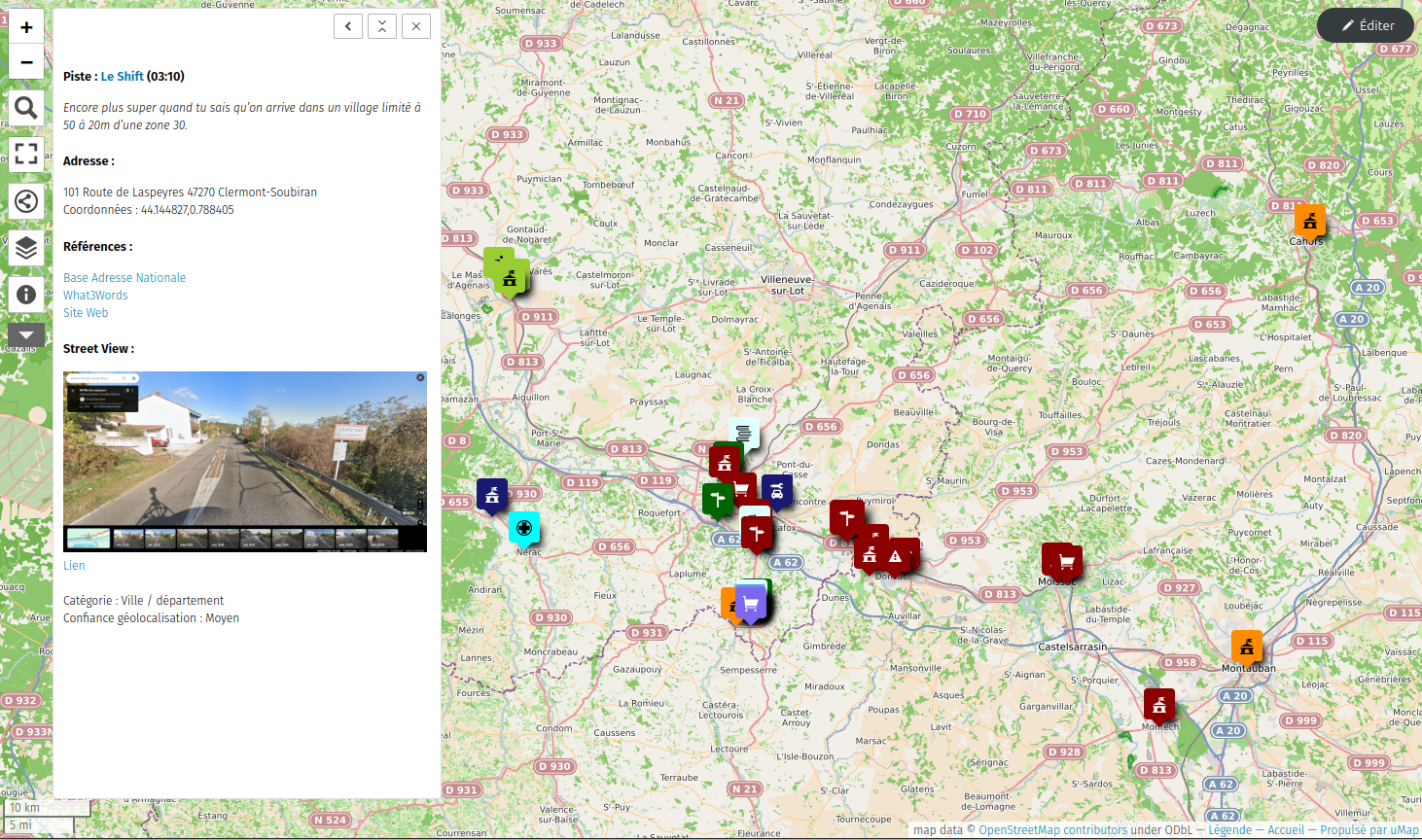Go back with the panel's left chevron

pos(348,26)
